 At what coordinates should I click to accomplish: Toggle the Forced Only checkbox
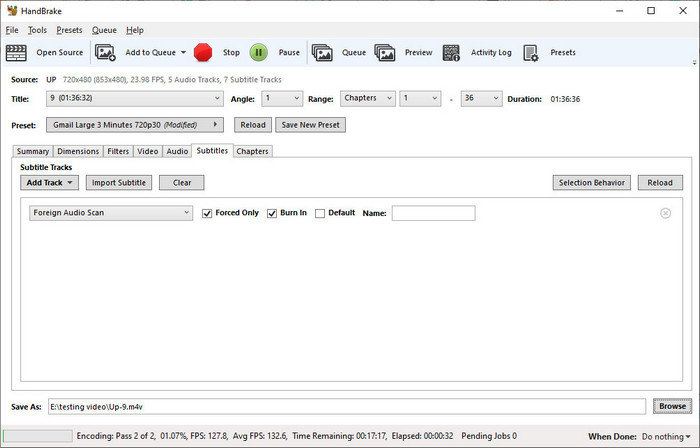pyautogui.click(x=207, y=213)
